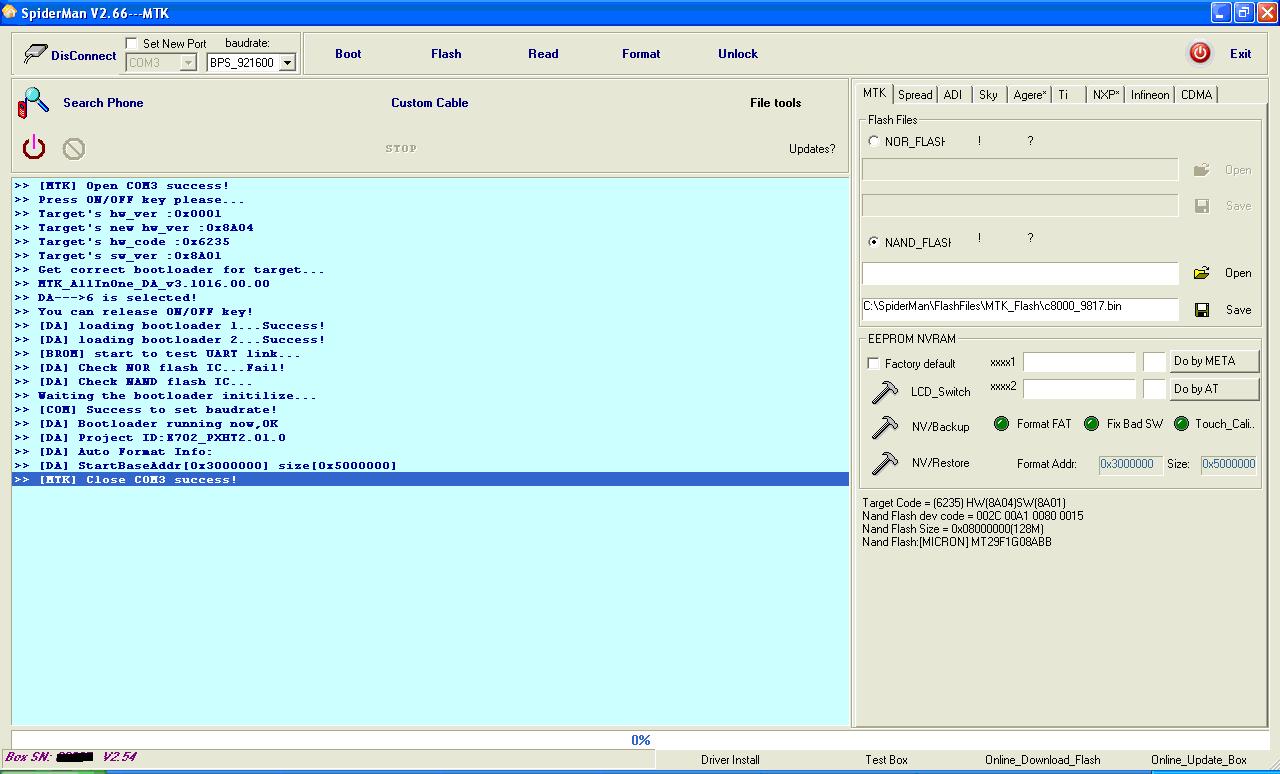The width and height of the screenshot is (1280, 774).
Task: Tick the Factory default checkbox
Action: point(874,363)
